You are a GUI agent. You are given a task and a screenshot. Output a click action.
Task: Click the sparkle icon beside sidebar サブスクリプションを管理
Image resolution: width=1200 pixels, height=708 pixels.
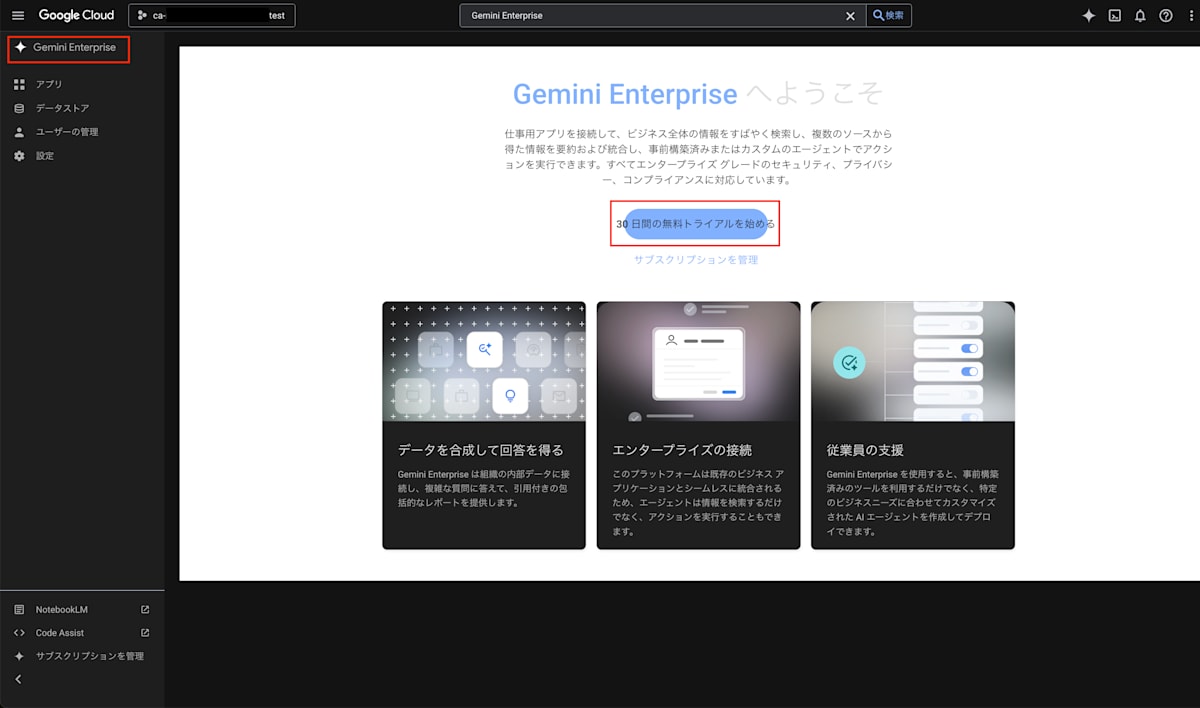click(19, 656)
